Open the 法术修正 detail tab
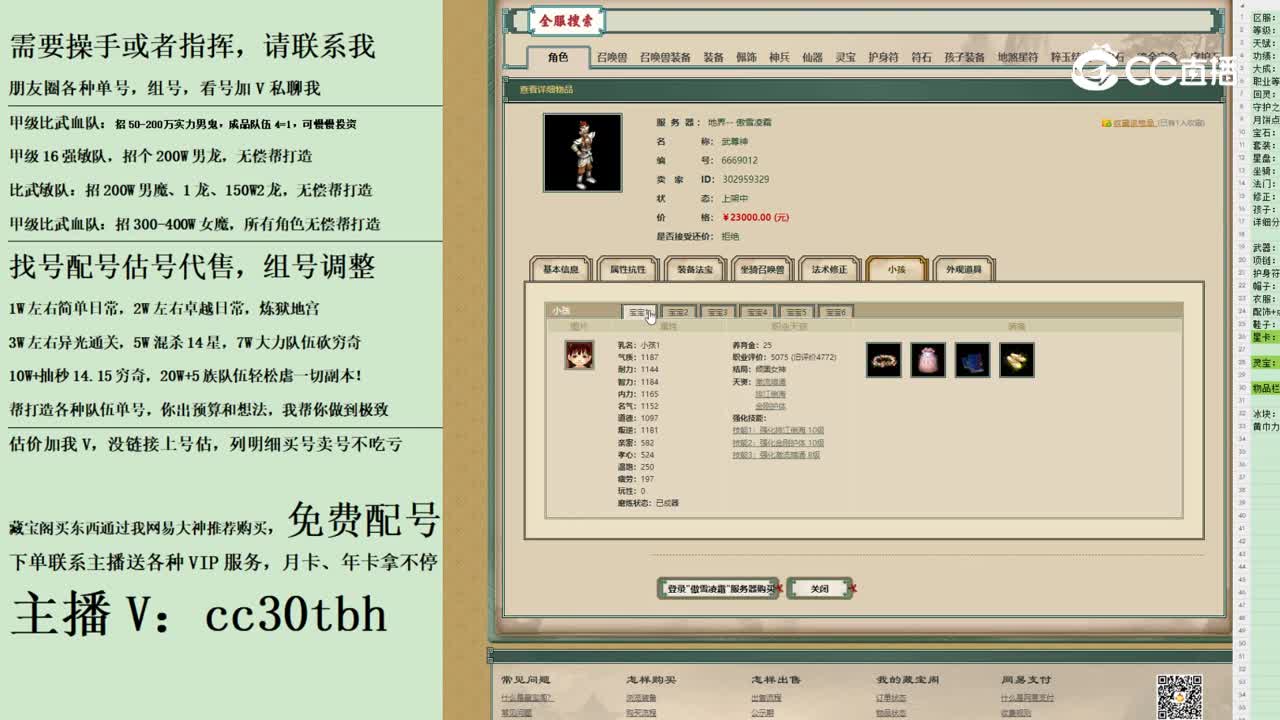 click(x=830, y=269)
